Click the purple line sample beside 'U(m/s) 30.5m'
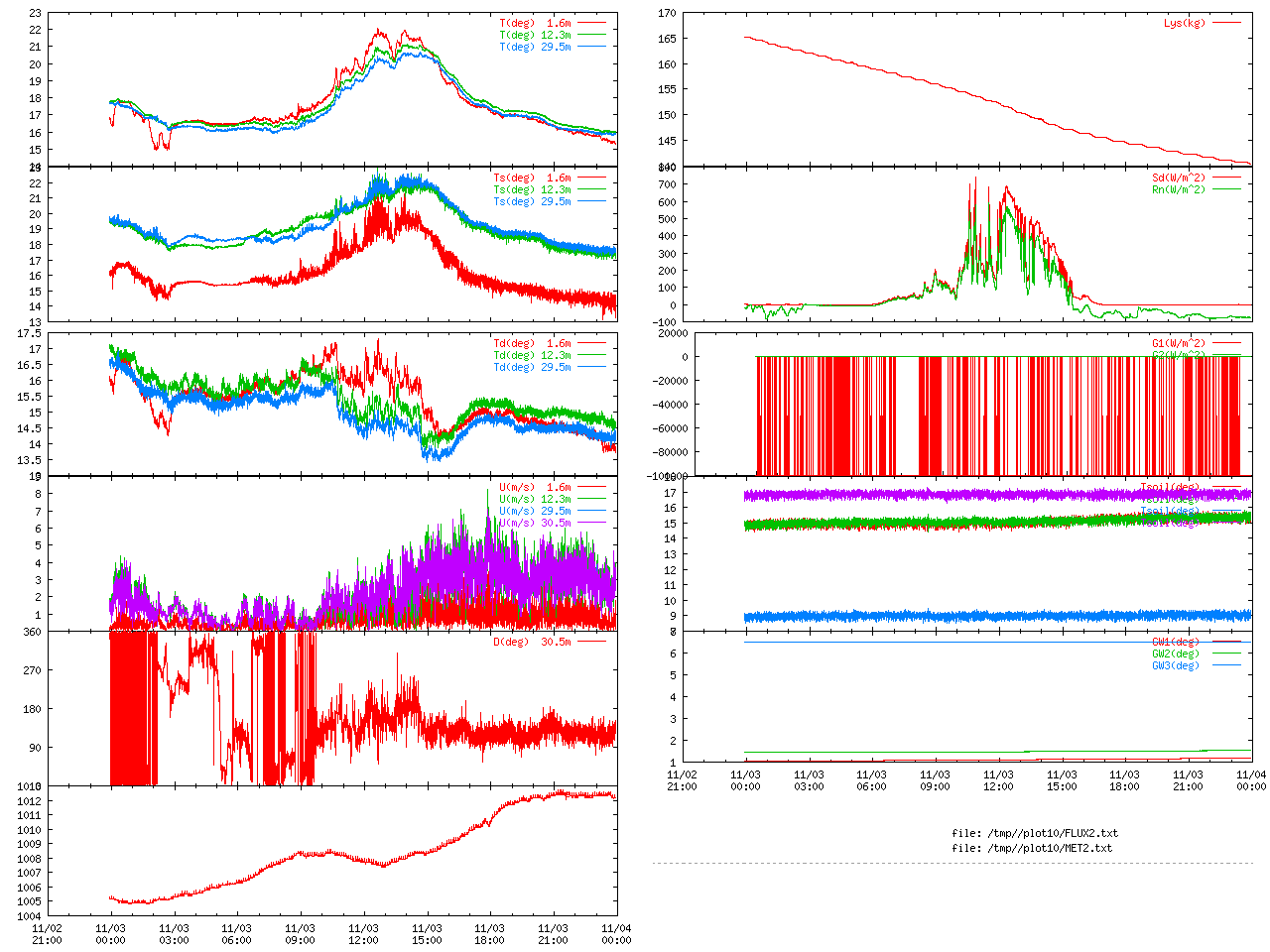Viewport: 1270px width, 952px height. [x=592, y=523]
